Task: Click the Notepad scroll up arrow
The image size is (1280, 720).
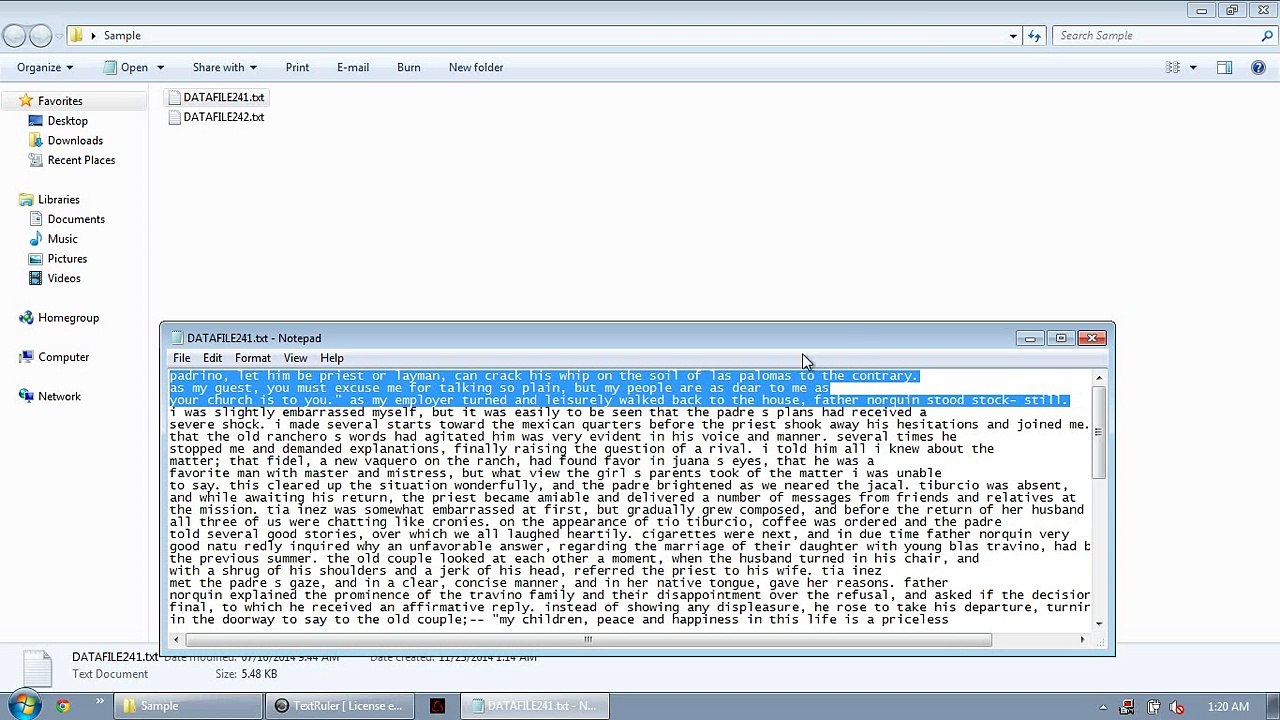Action: [1099, 378]
